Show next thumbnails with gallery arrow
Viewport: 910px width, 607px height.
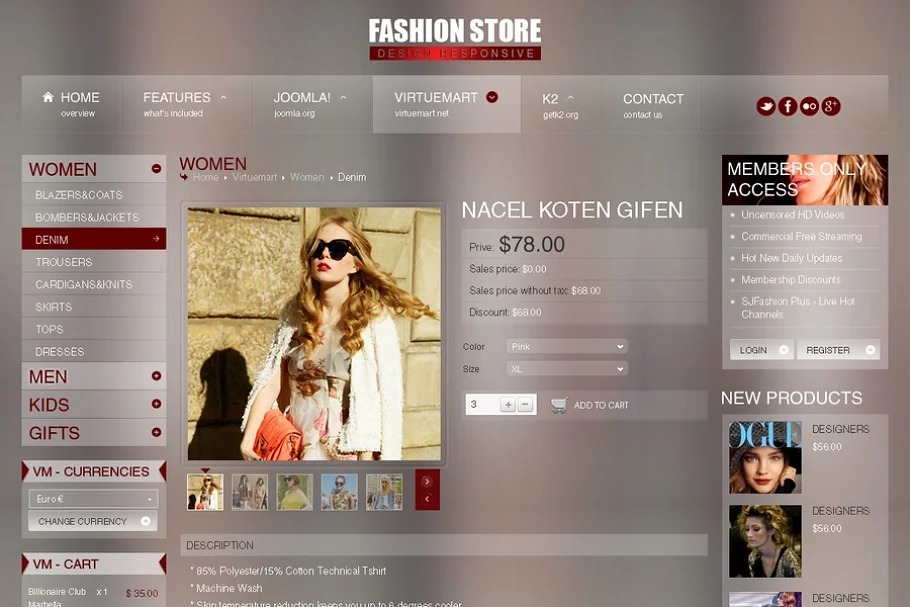427,481
